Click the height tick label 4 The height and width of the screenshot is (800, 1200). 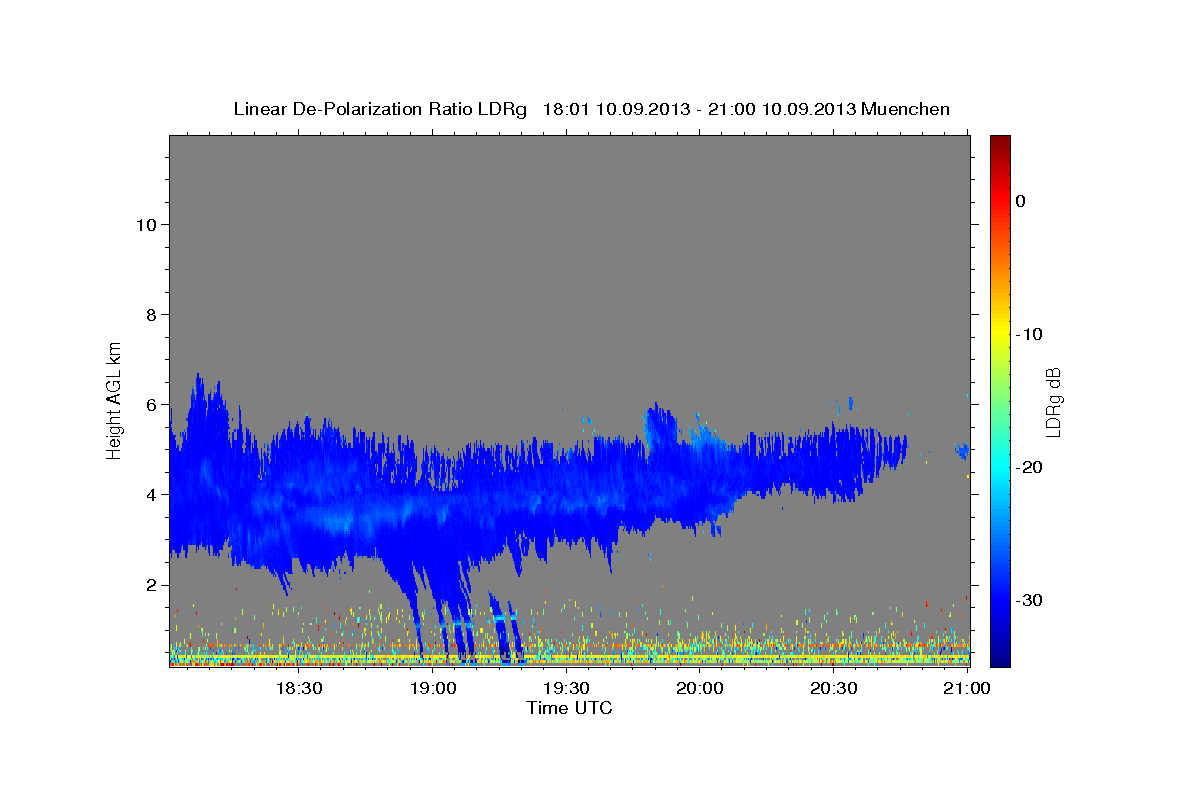click(150, 494)
